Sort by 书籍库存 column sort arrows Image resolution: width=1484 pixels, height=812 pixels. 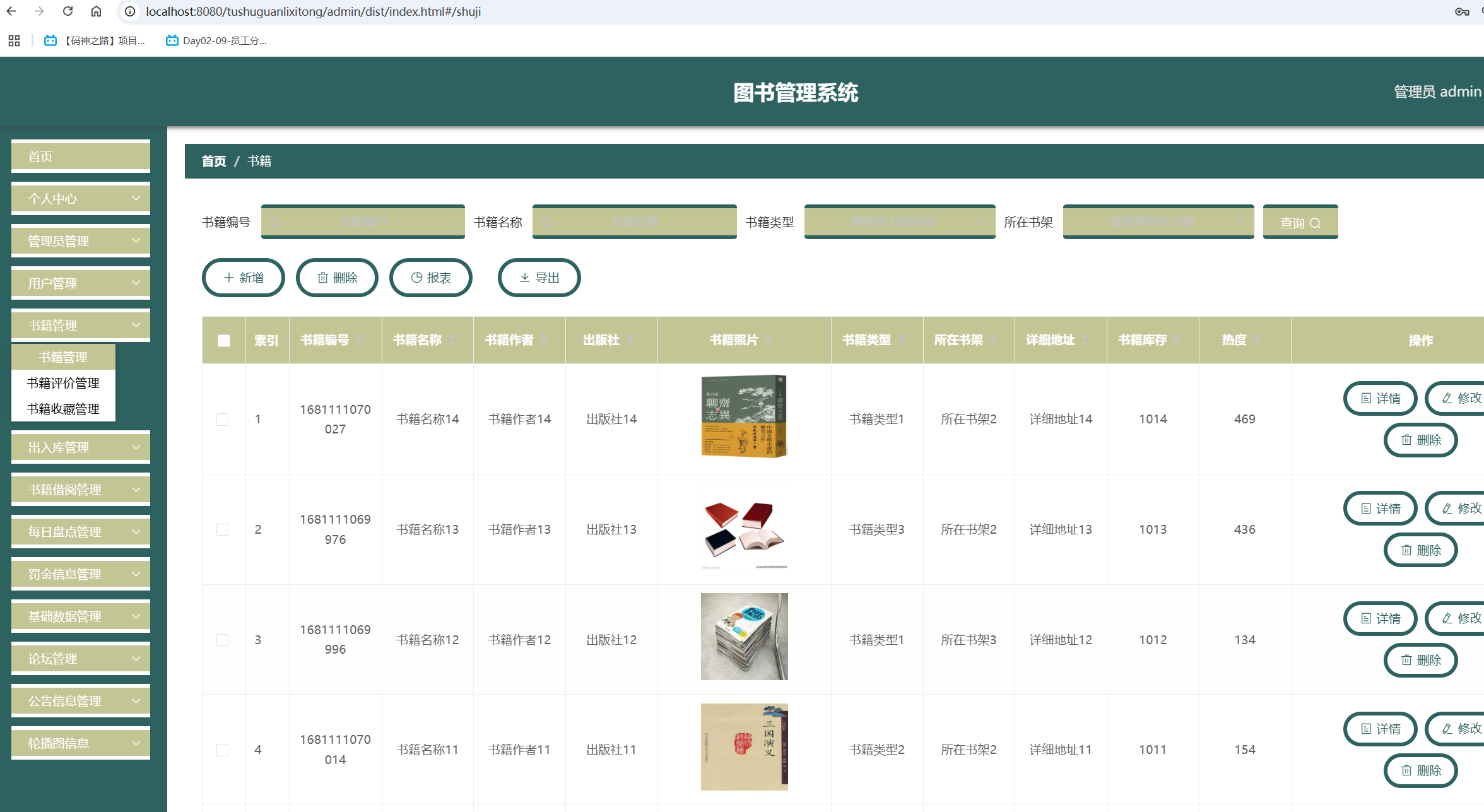pos(1177,340)
